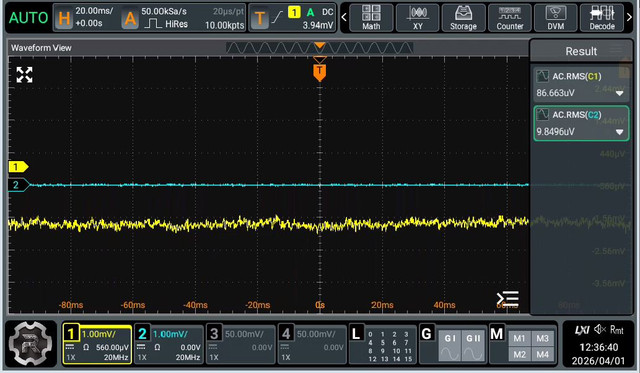Click channel 1 offset 560.00µV
640x373 pixels.
(x=112, y=347)
